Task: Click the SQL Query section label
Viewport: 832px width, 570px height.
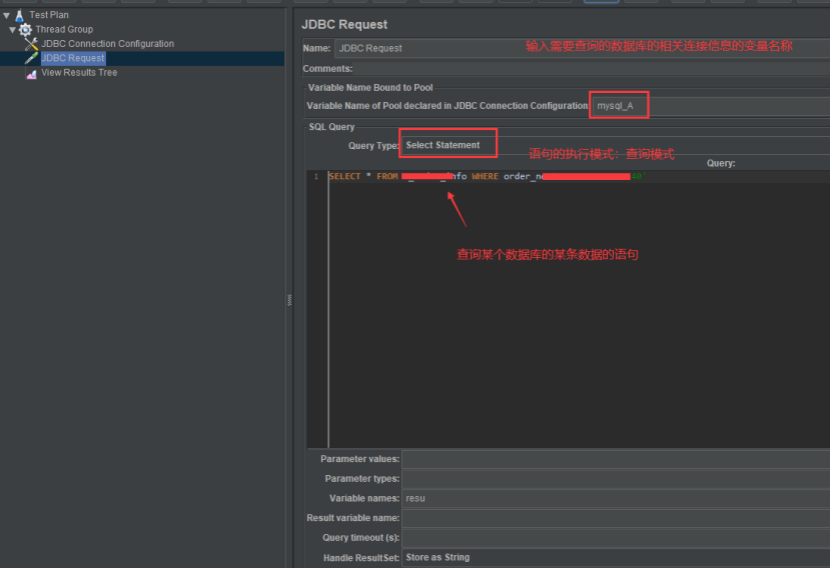Action: tap(332, 127)
